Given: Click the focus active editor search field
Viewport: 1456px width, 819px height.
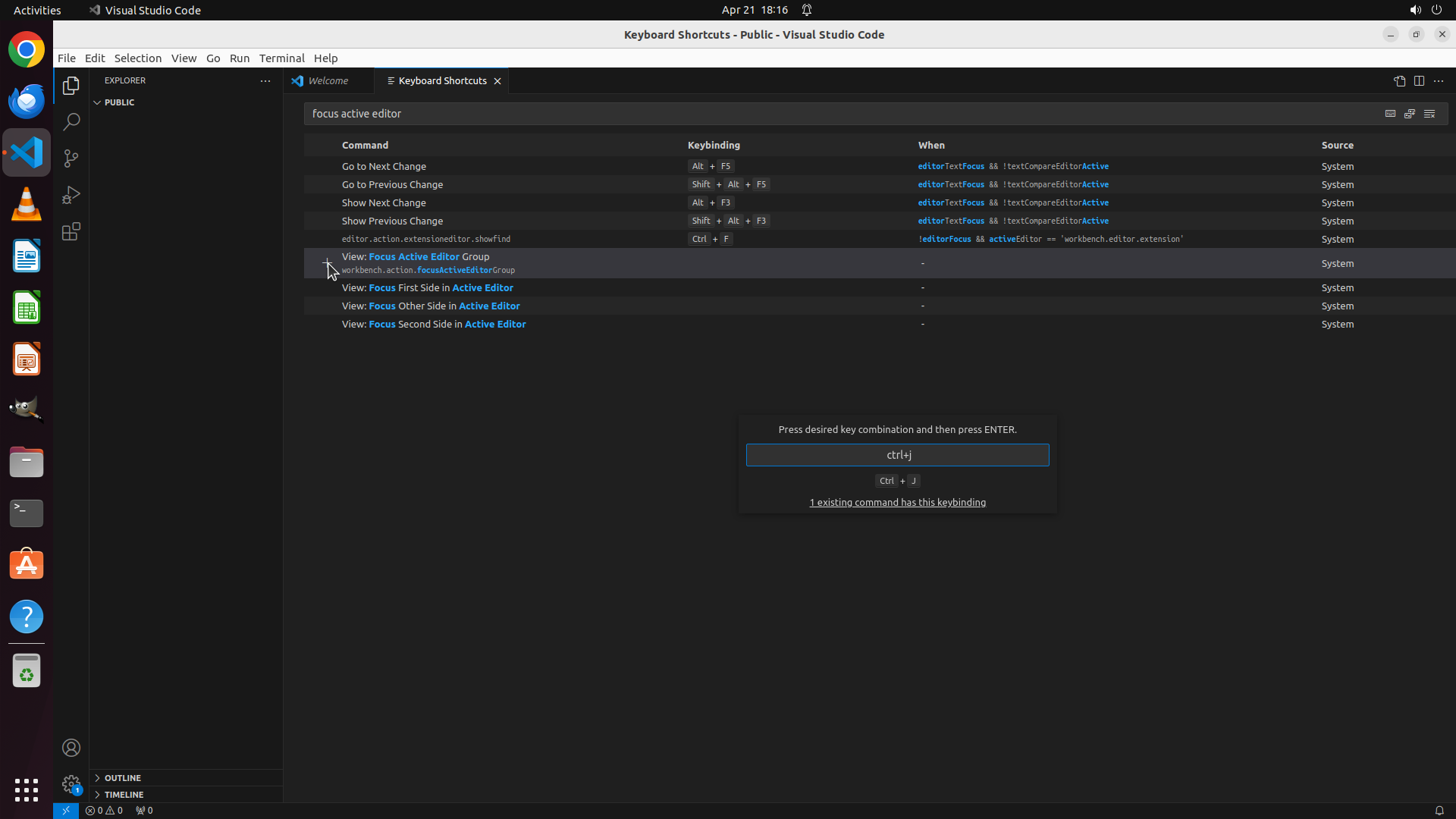Looking at the screenshot, I should pyautogui.click(x=834, y=114).
